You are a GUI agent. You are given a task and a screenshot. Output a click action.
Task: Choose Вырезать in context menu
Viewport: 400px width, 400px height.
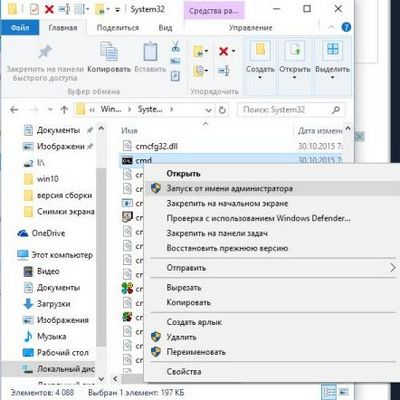pos(271,288)
